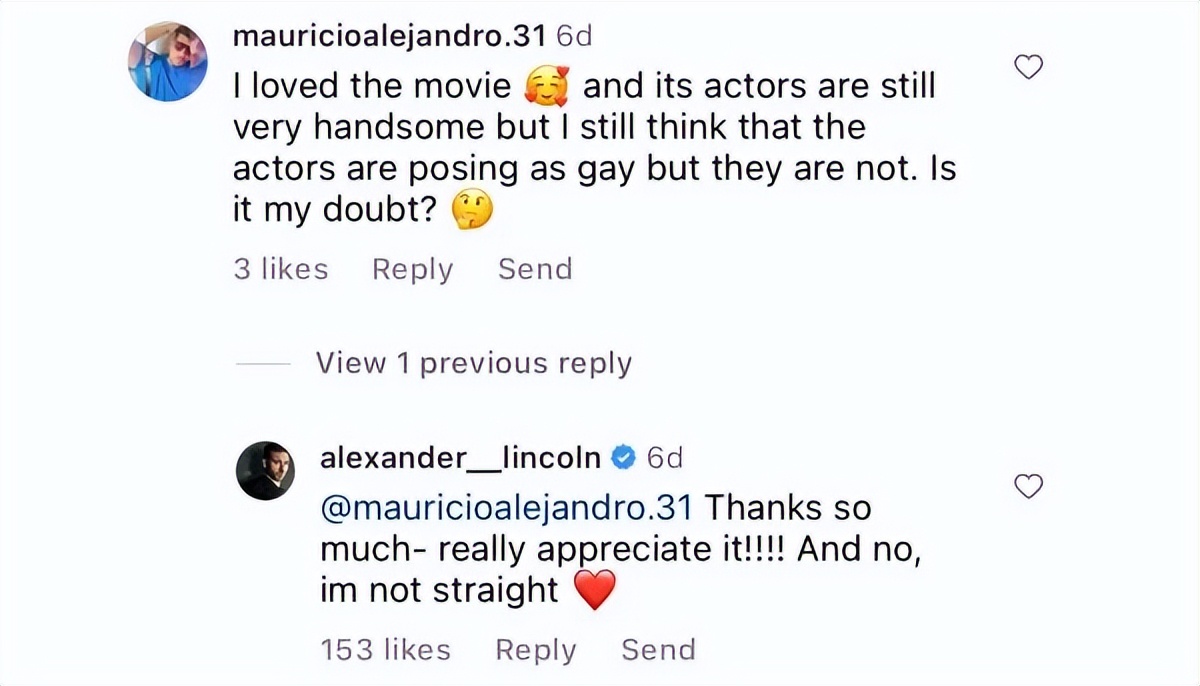Expand View 1 previous reply

pyautogui.click(x=473, y=363)
